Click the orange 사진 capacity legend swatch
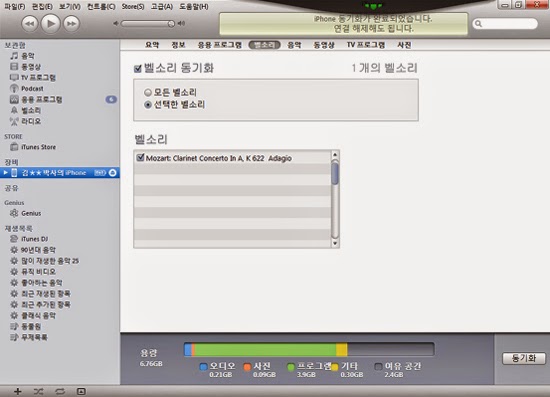 pyautogui.click(x=247, y=367)
